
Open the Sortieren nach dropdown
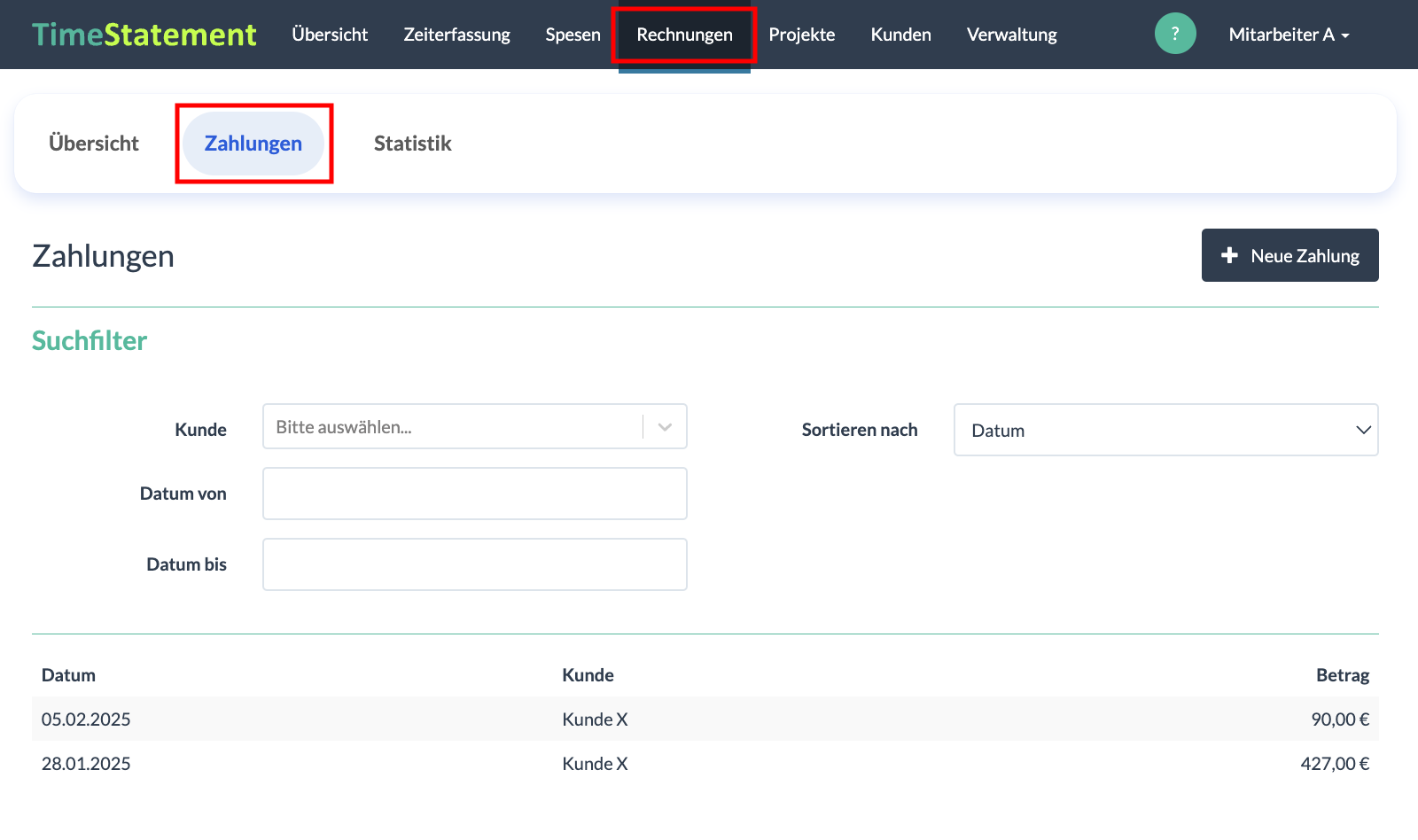[x=1165, y=431]
